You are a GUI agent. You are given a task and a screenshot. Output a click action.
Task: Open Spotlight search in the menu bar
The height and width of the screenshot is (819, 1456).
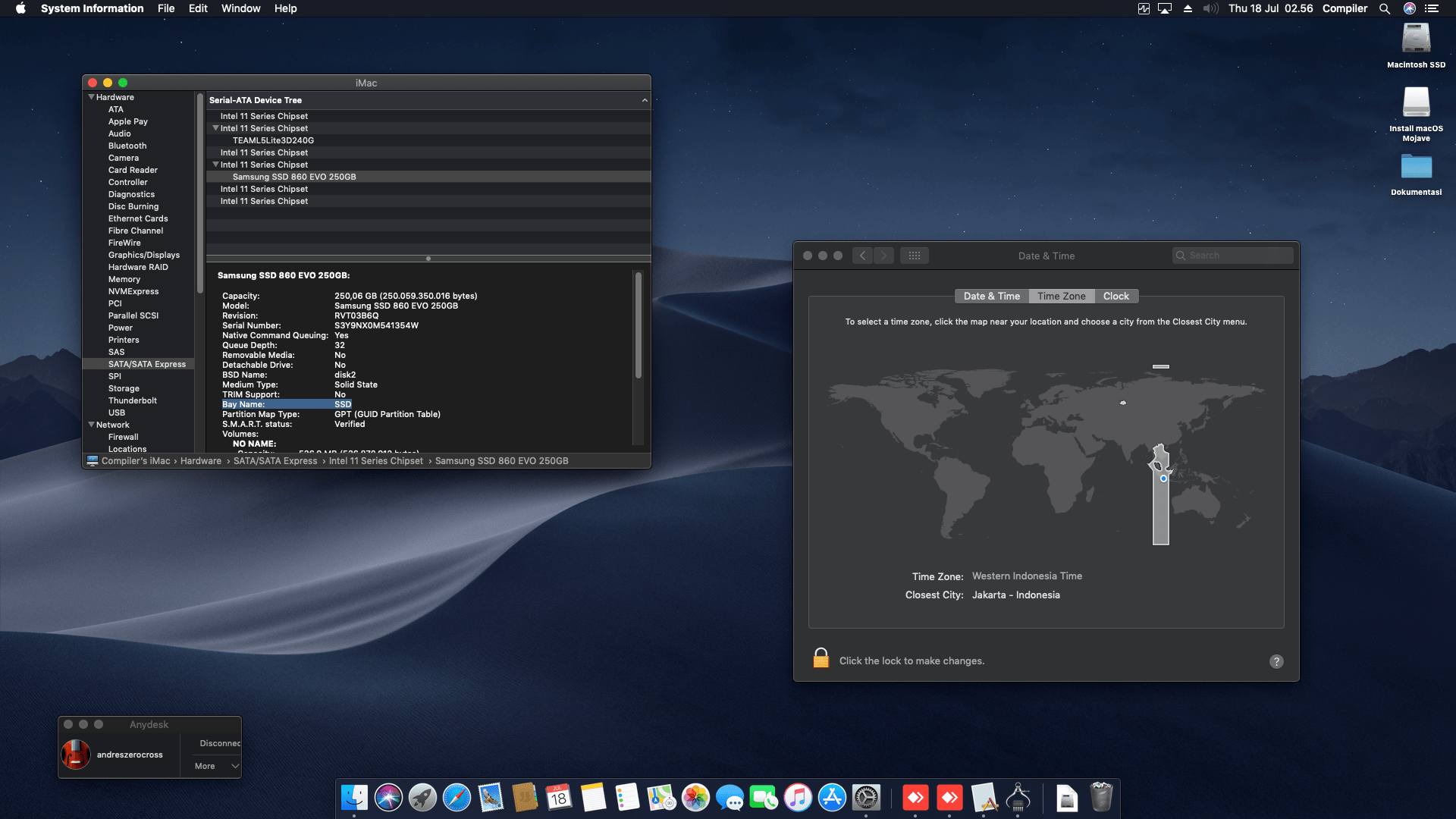[1384, 8]
